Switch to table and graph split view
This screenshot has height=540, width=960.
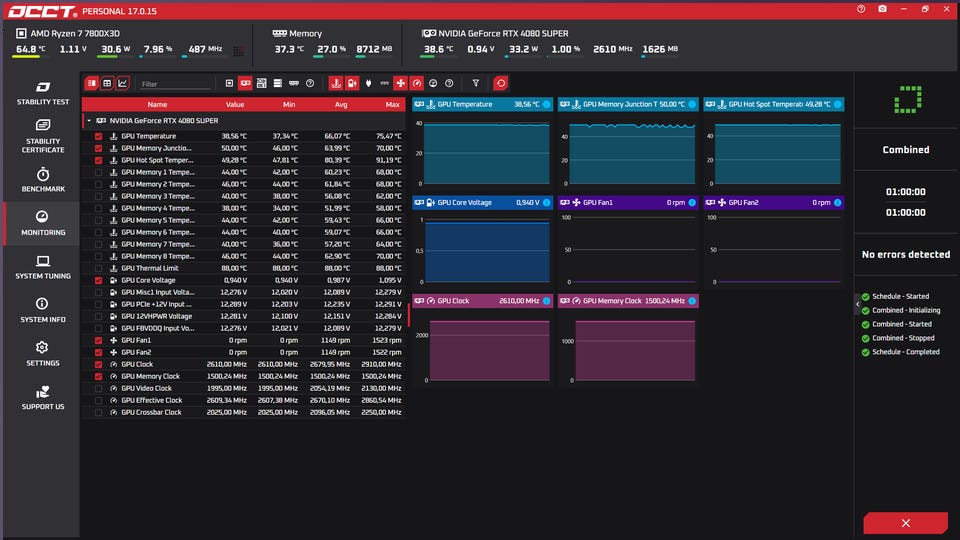tap(91, 83)
